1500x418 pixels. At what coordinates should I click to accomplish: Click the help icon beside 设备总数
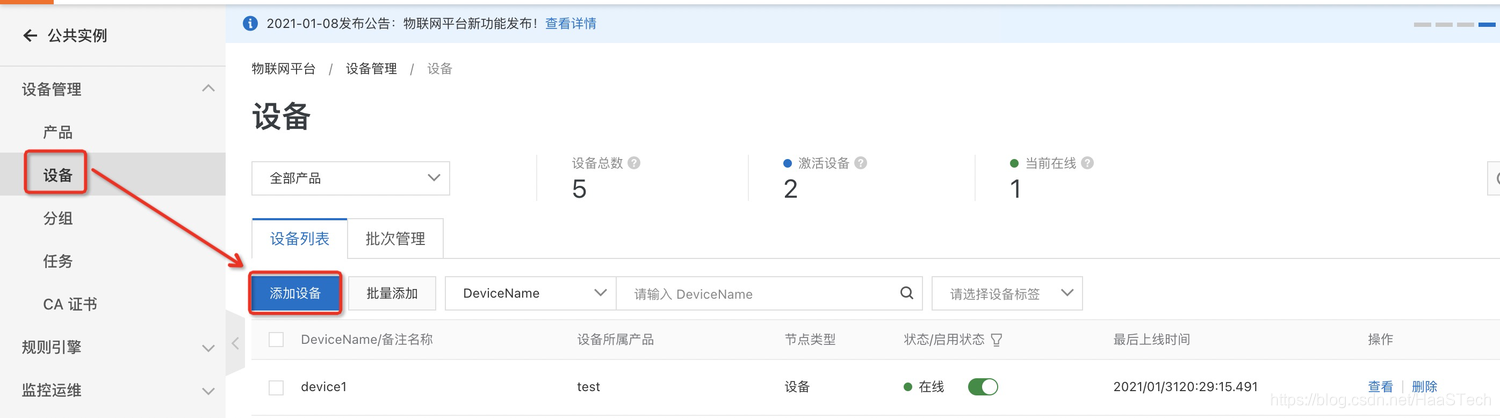tap(634, 163)
